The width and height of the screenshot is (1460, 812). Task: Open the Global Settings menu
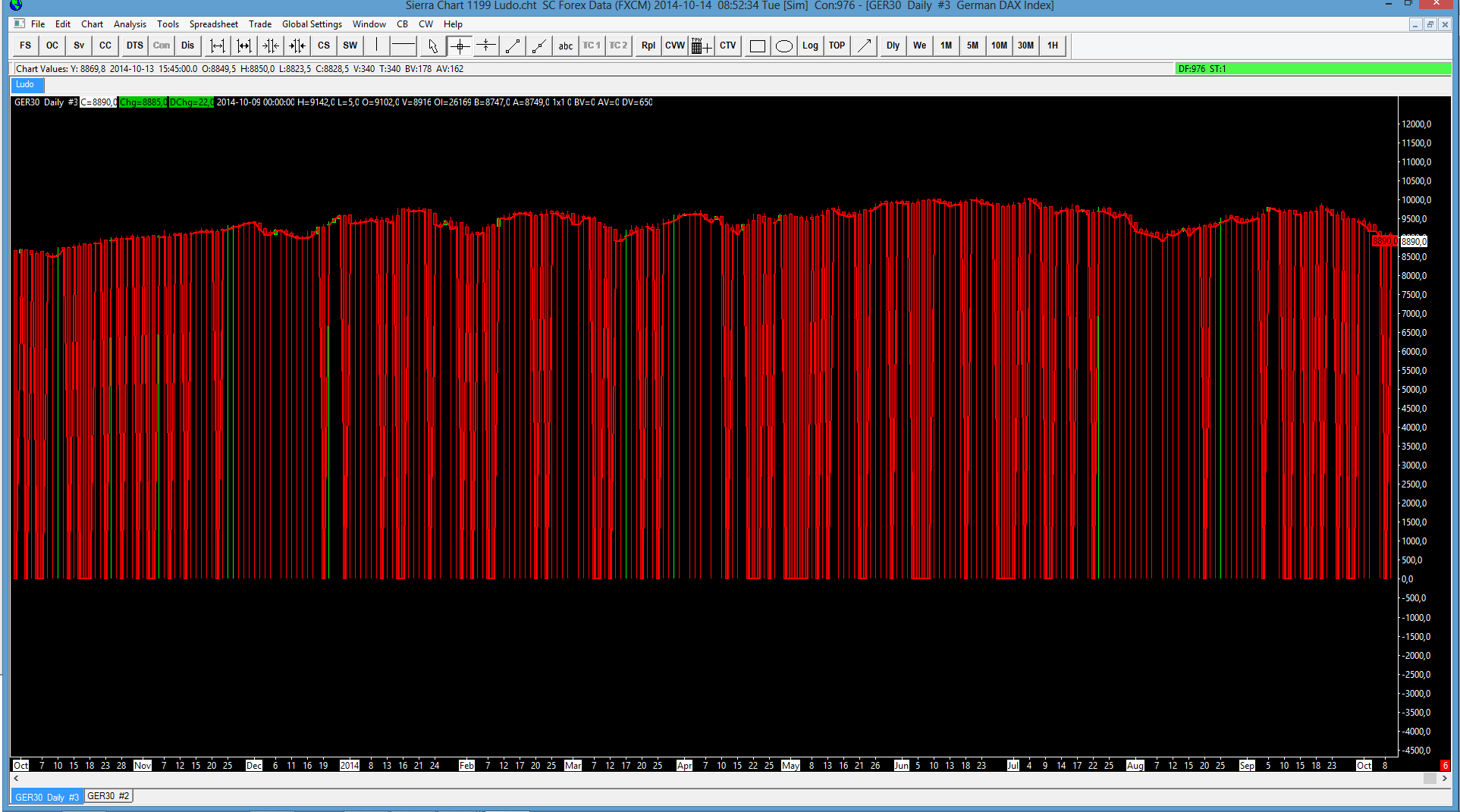point(312,24)
